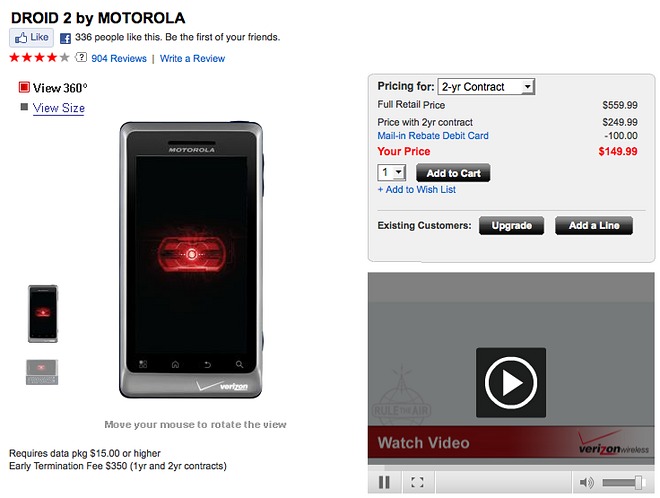Viewport: 660px width, 498px height.
Task: Click the Add to Cart button
Action: pos(453,173)
